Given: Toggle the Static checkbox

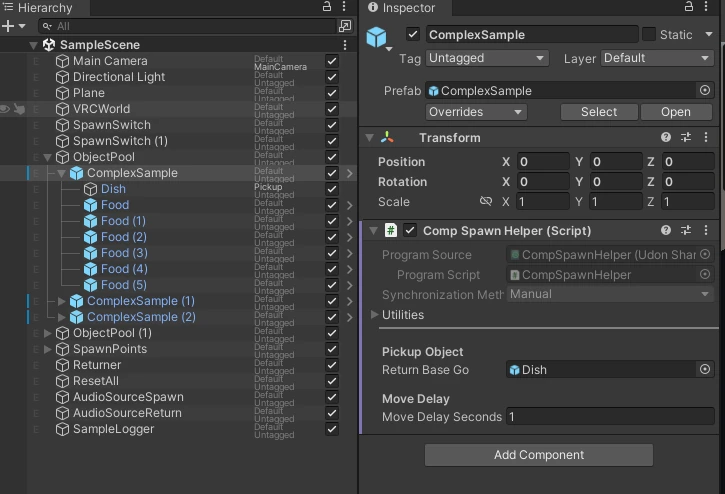Looking at the screenshot, I should click(x=649, y=34).
